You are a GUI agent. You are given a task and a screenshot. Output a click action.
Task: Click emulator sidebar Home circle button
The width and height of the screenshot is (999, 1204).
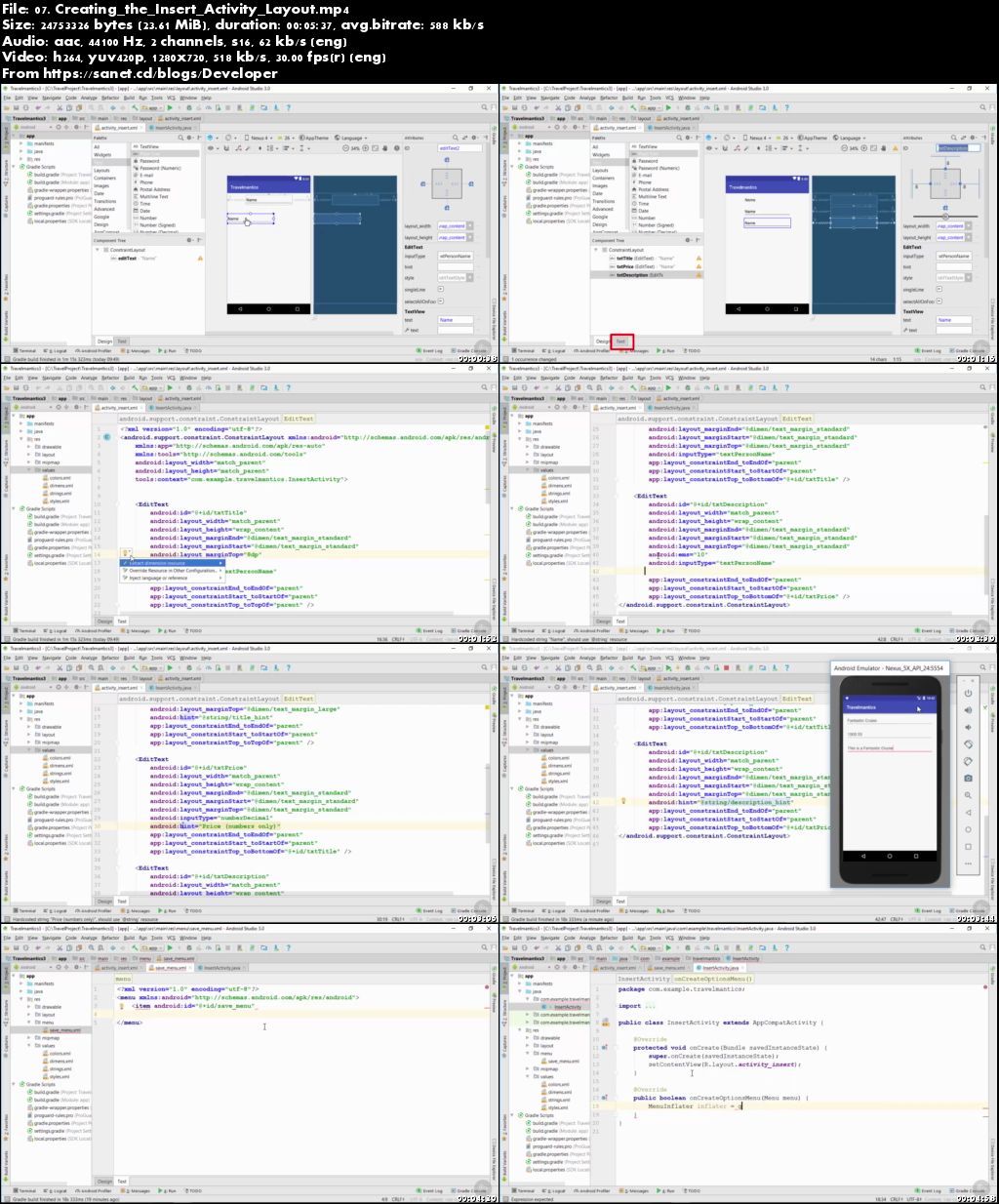(x=968, y=829)
